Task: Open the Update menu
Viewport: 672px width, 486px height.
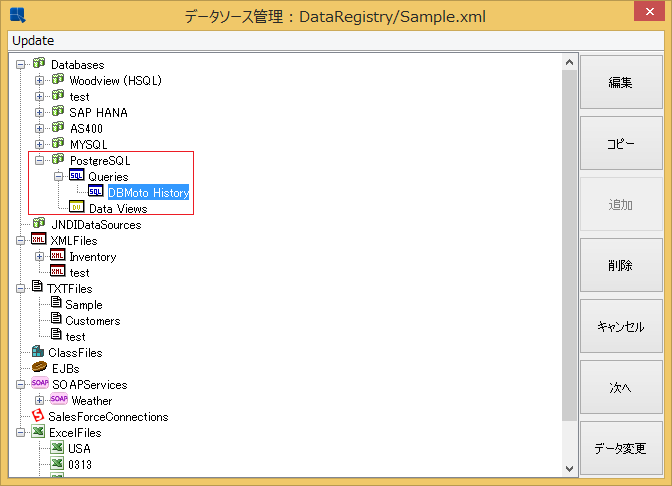Action: click(x=33, y=41)
